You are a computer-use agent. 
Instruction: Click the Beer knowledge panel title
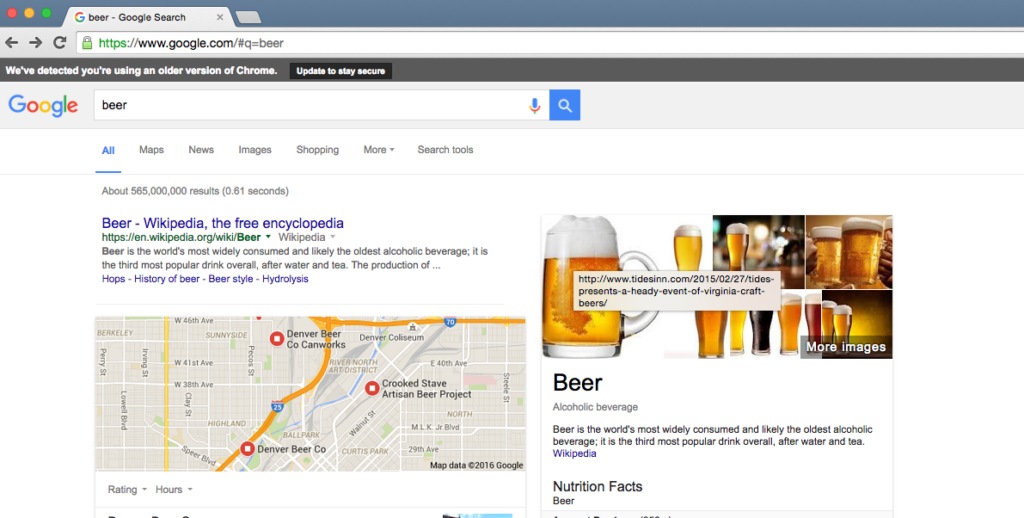pyautogui.click(x=577, y=383)
